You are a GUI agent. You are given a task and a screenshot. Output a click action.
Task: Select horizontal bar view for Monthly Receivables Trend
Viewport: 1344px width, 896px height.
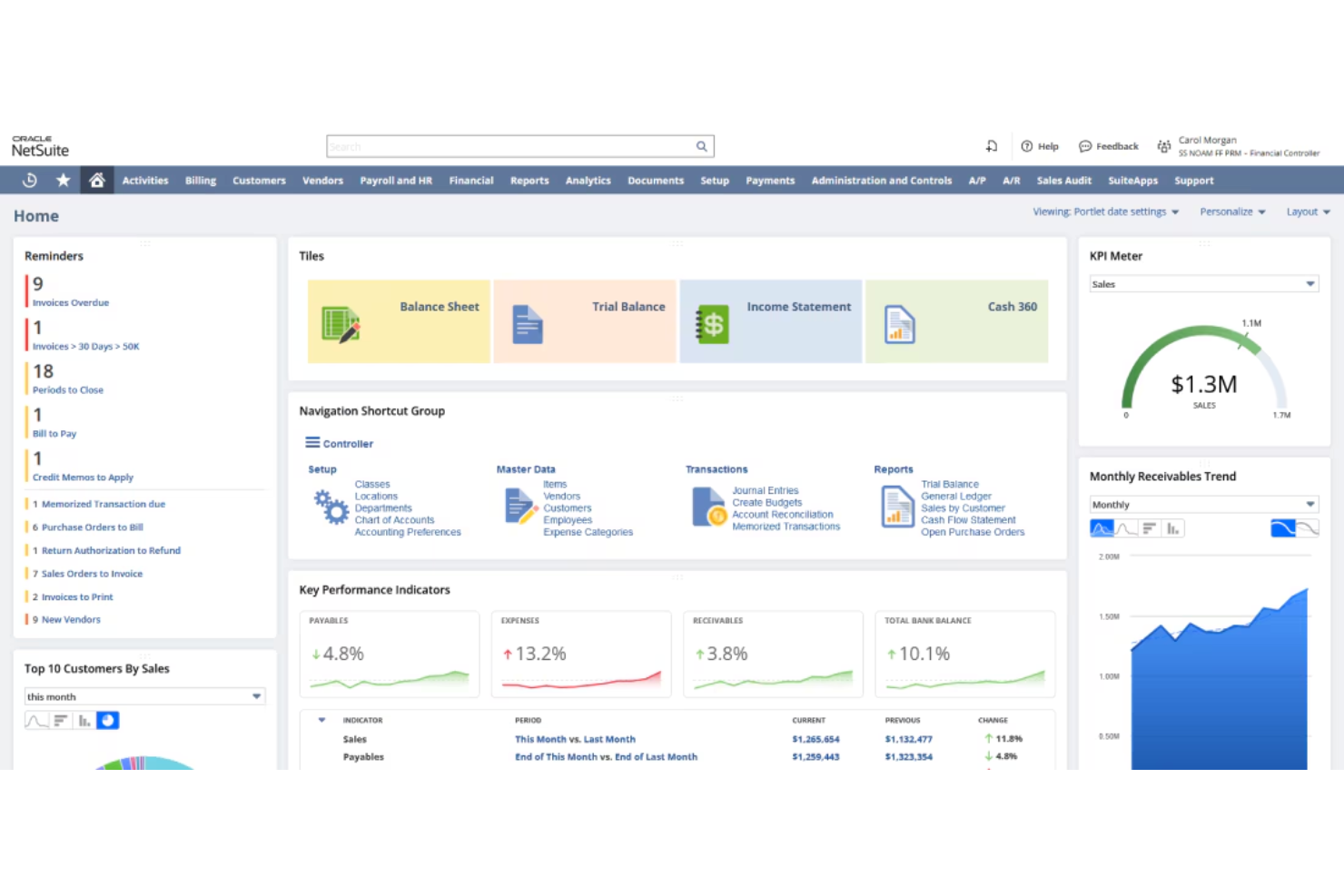1148,527
